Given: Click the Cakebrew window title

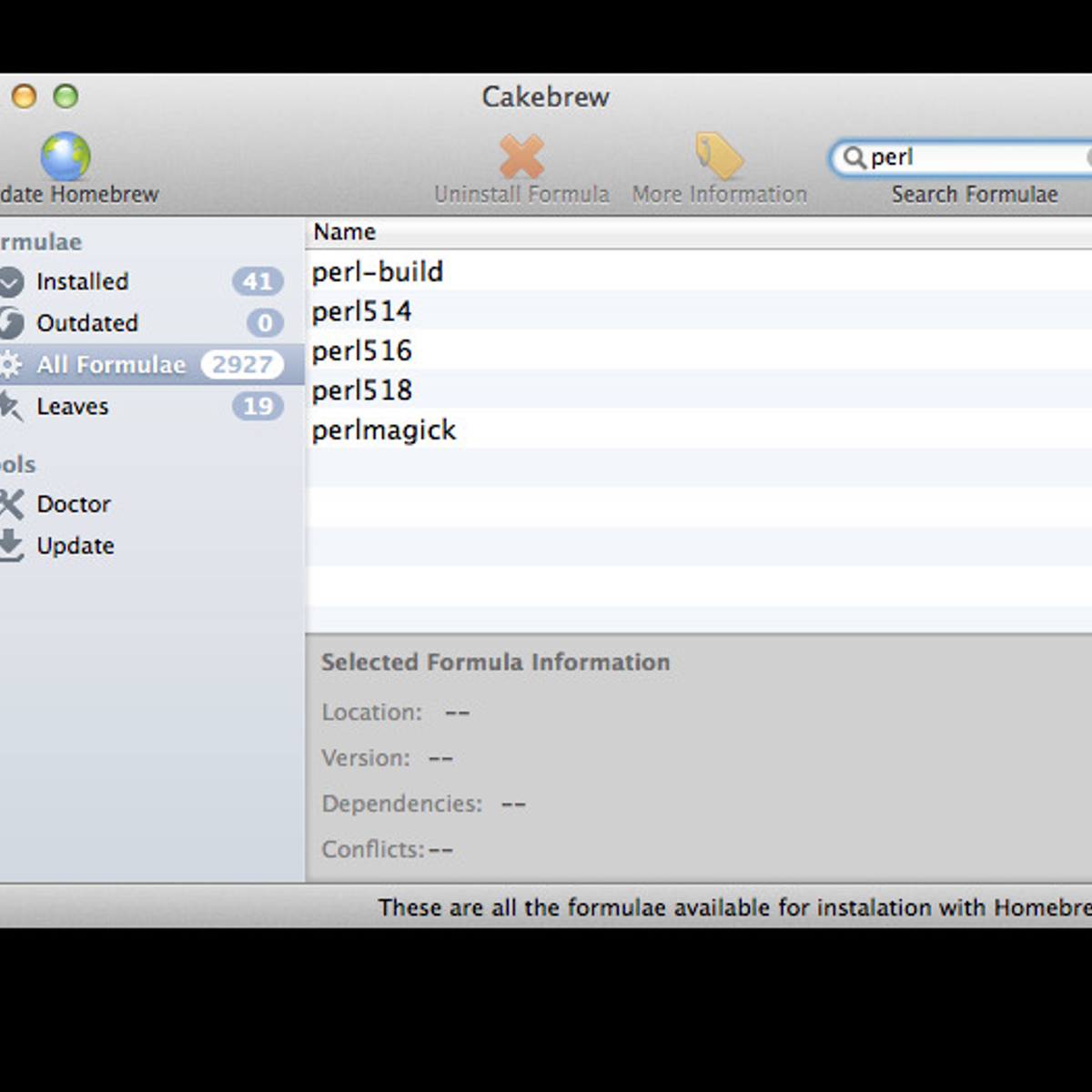Looking at the screenshot, I should click(x=545, y=96).
